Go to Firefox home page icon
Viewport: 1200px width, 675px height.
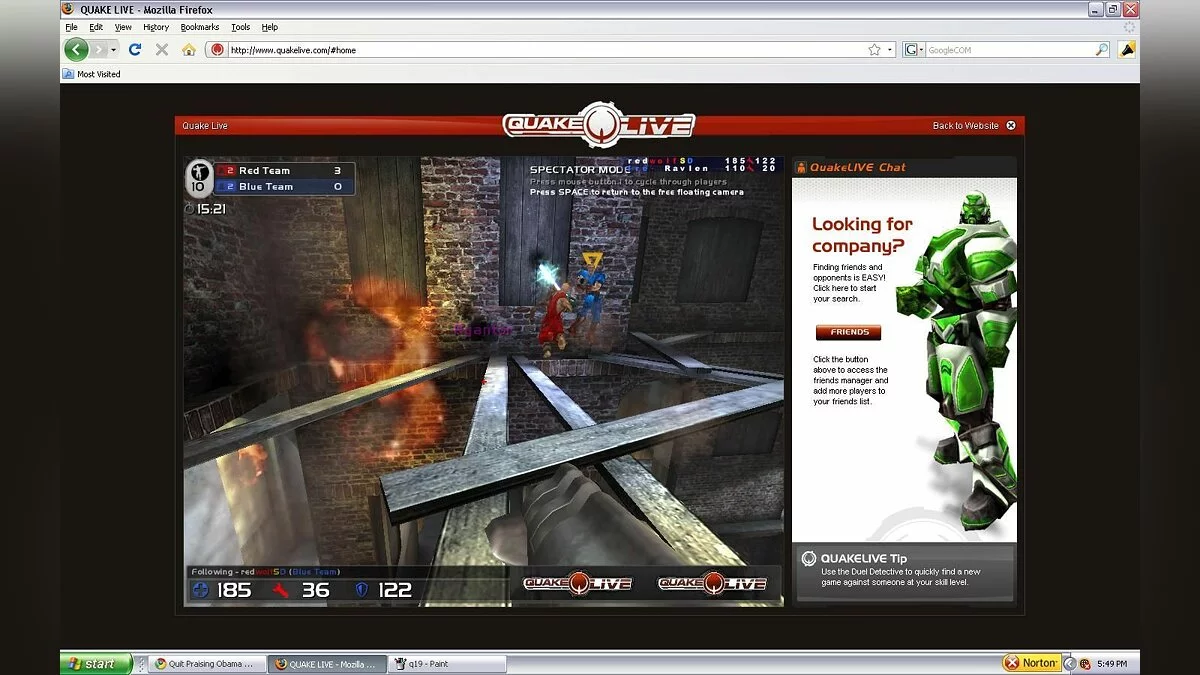[x=189, y=49]
